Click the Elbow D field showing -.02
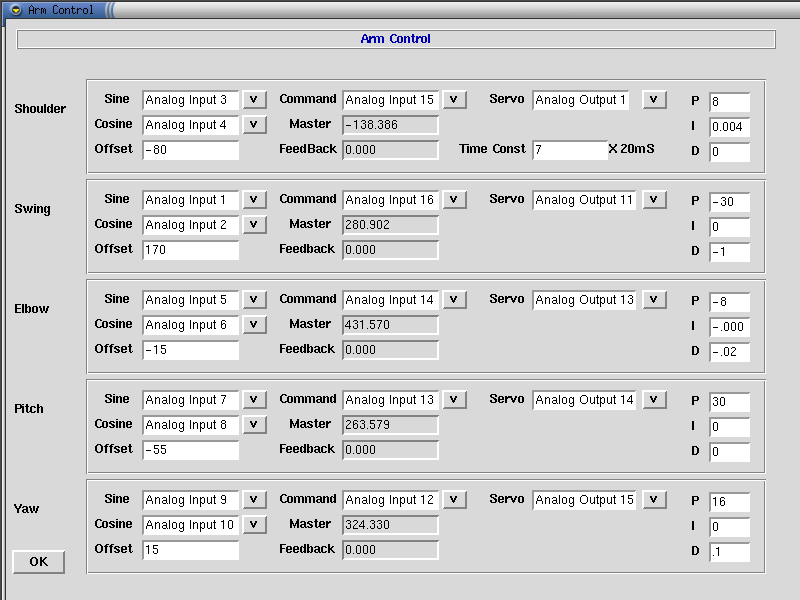The image size is (800, 600). [730, 352]
